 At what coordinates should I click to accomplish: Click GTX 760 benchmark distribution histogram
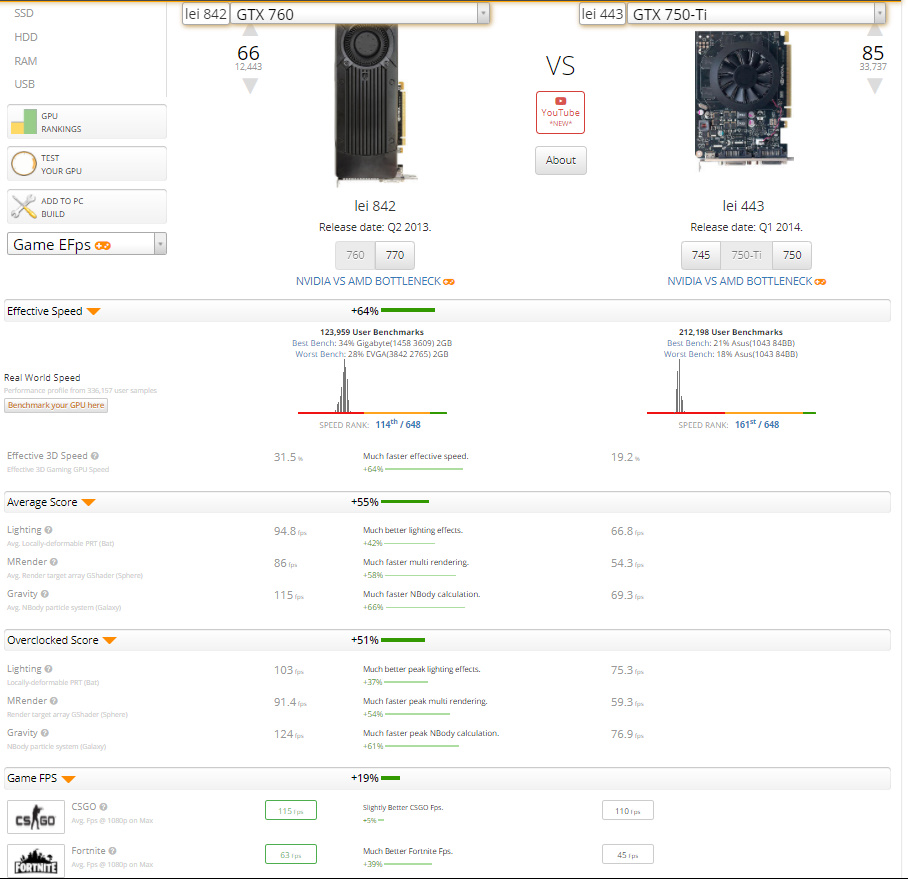pos(372,387)
